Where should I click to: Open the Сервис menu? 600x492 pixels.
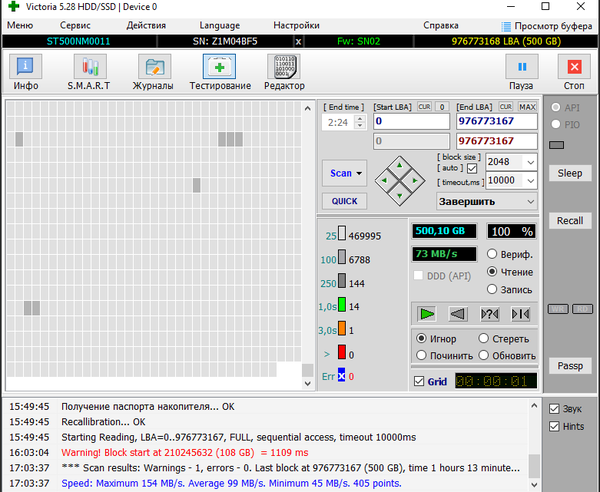tap(75, 24)
